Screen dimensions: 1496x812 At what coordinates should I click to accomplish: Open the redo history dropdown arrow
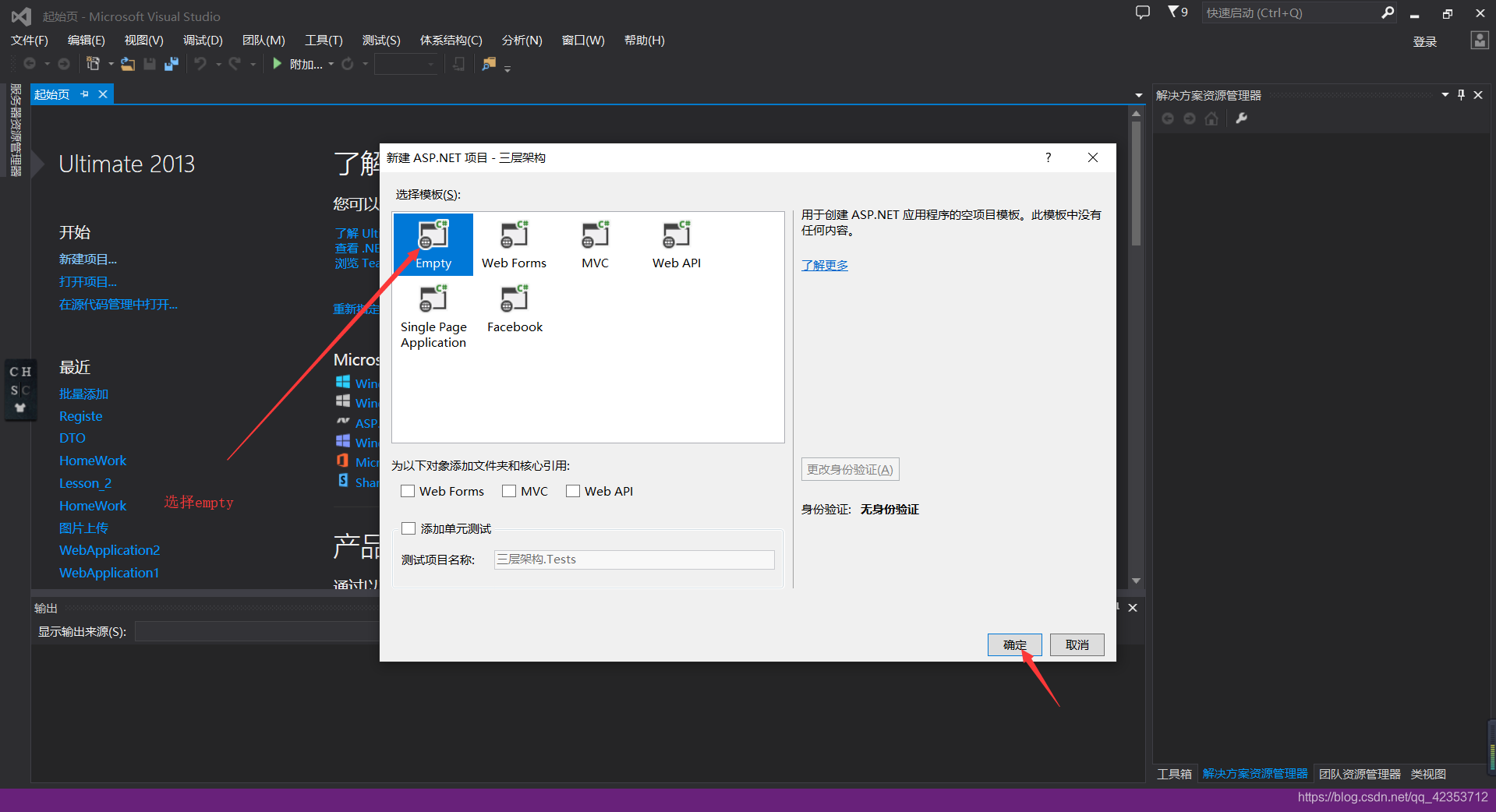click(x=253, y=64)
